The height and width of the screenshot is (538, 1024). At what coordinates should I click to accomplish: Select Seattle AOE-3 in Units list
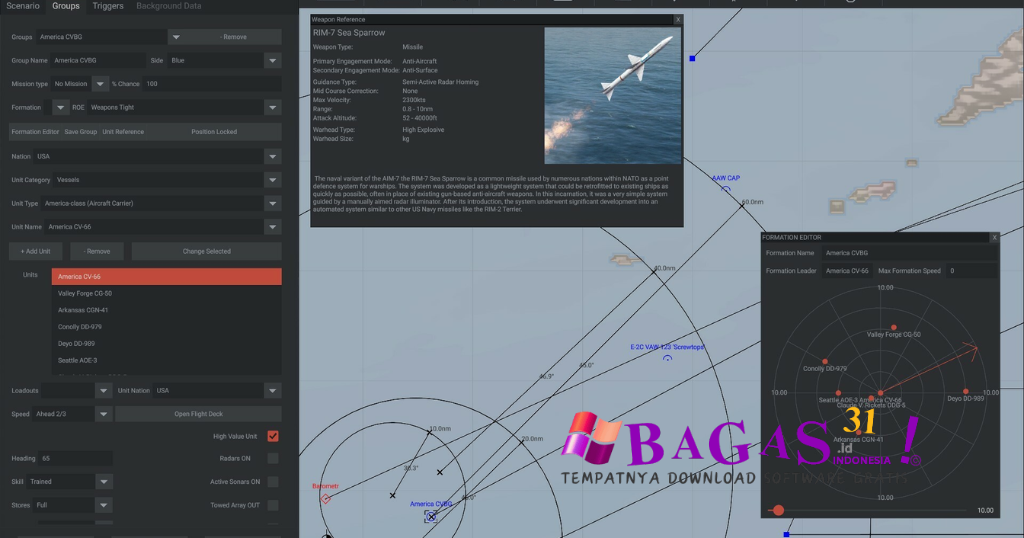pyautogui.click(x=167, y=360)
